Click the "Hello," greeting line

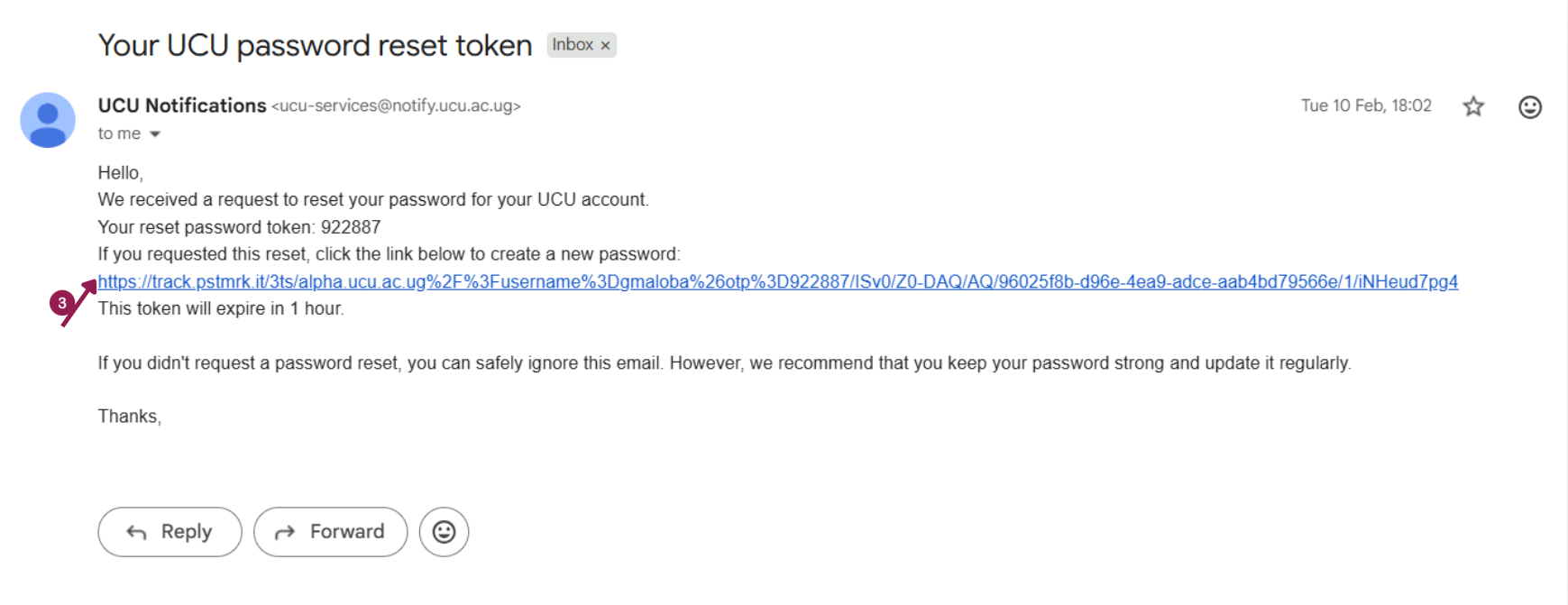coord(120,173)
